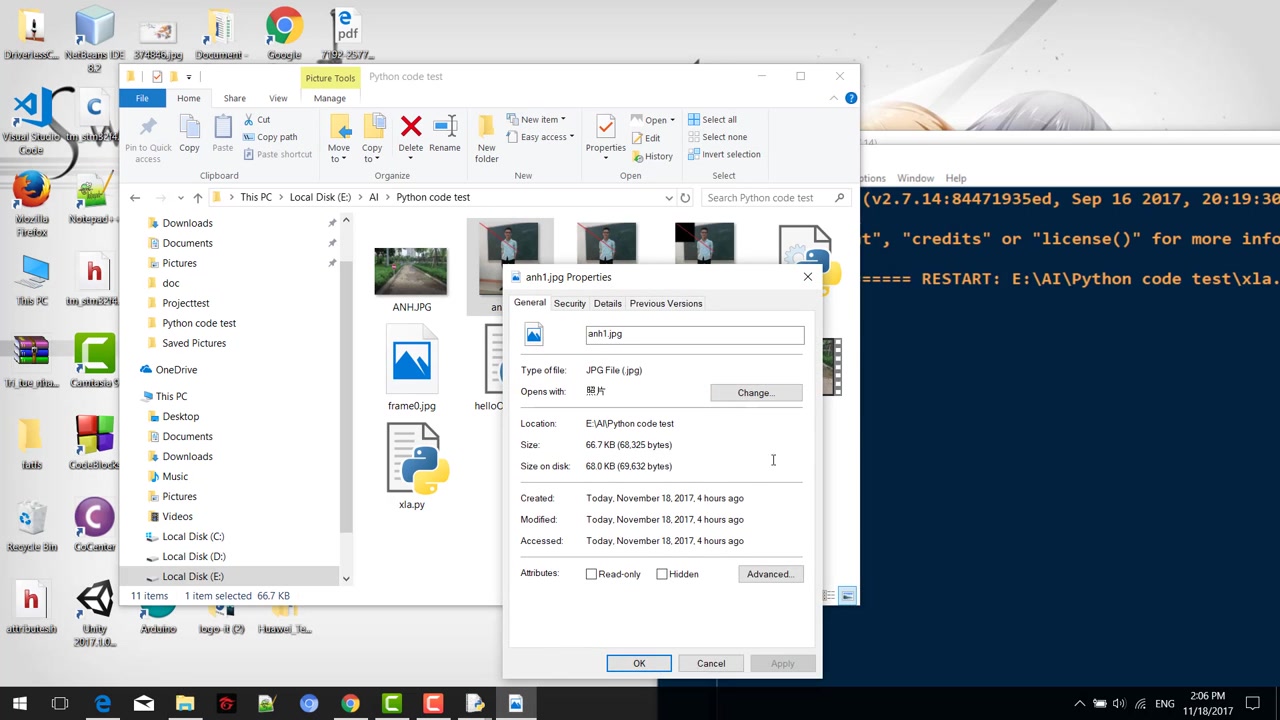Click Select all command

(x=712, y=119)
